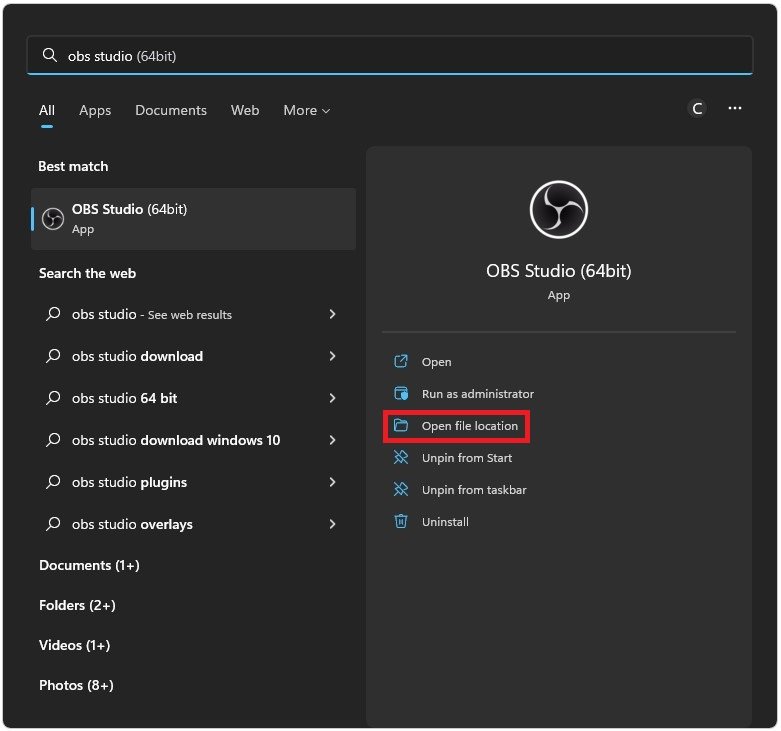Click the OBS icon in Best match result
This screenshot has width=781, height=731.
(53, 219)
